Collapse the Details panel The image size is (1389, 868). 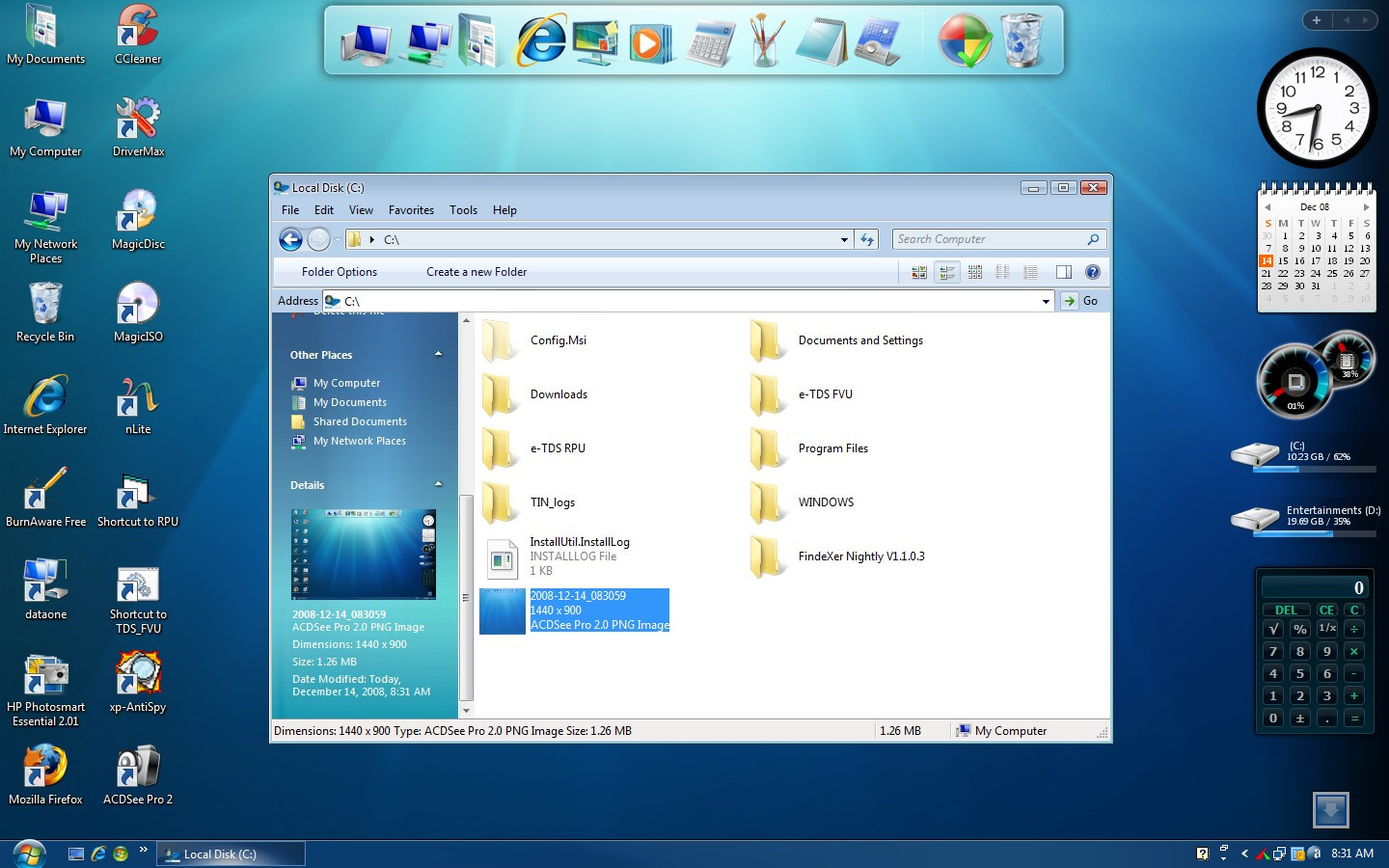pyautogui.click(x=438, y=484)
